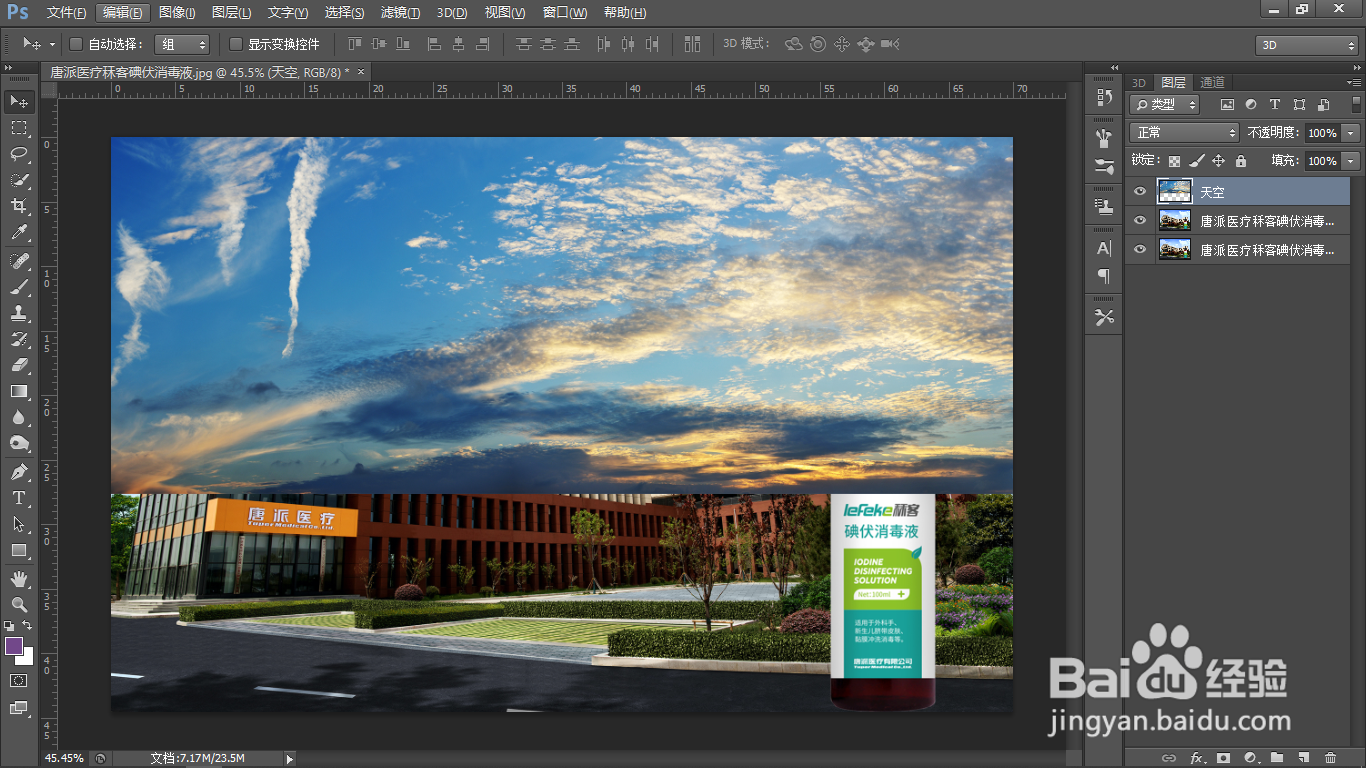Image resolution: width=1366 pixels, height=768 pixels.
Task: Open the 3D workspace dropdown
Action: [1307, 45]
